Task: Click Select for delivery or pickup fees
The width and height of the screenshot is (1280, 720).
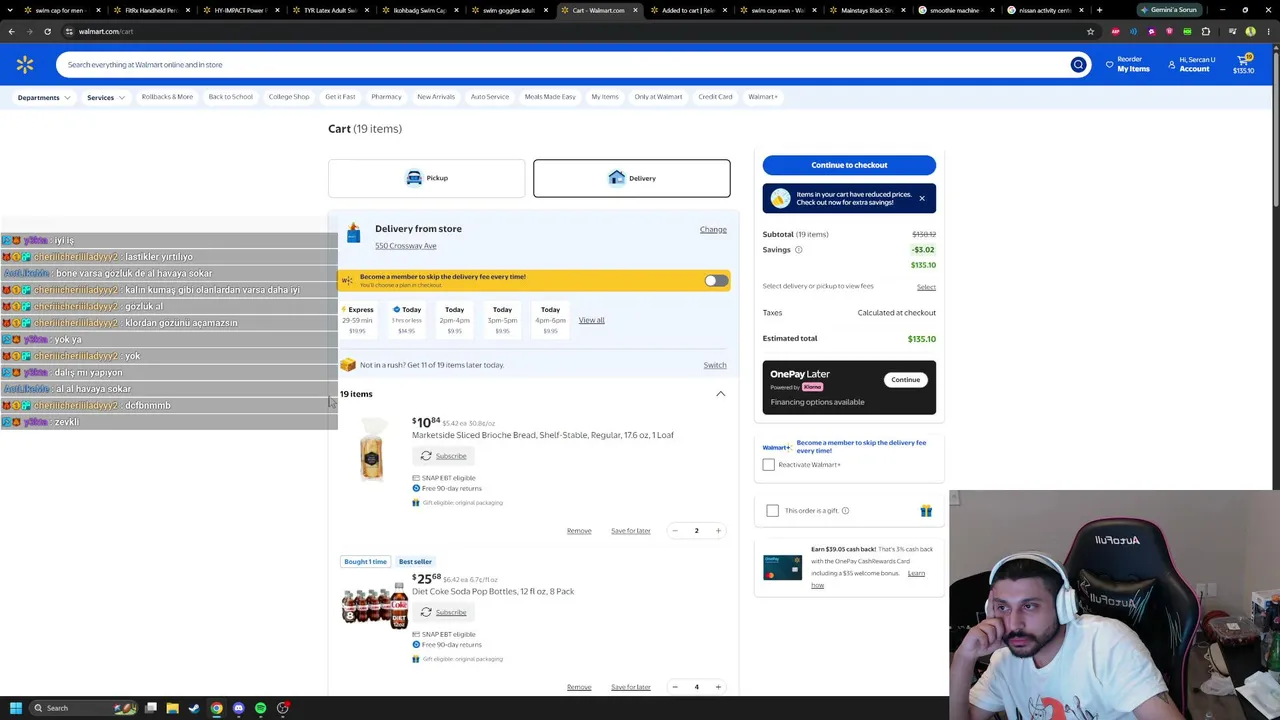Action: pos(926,287)
